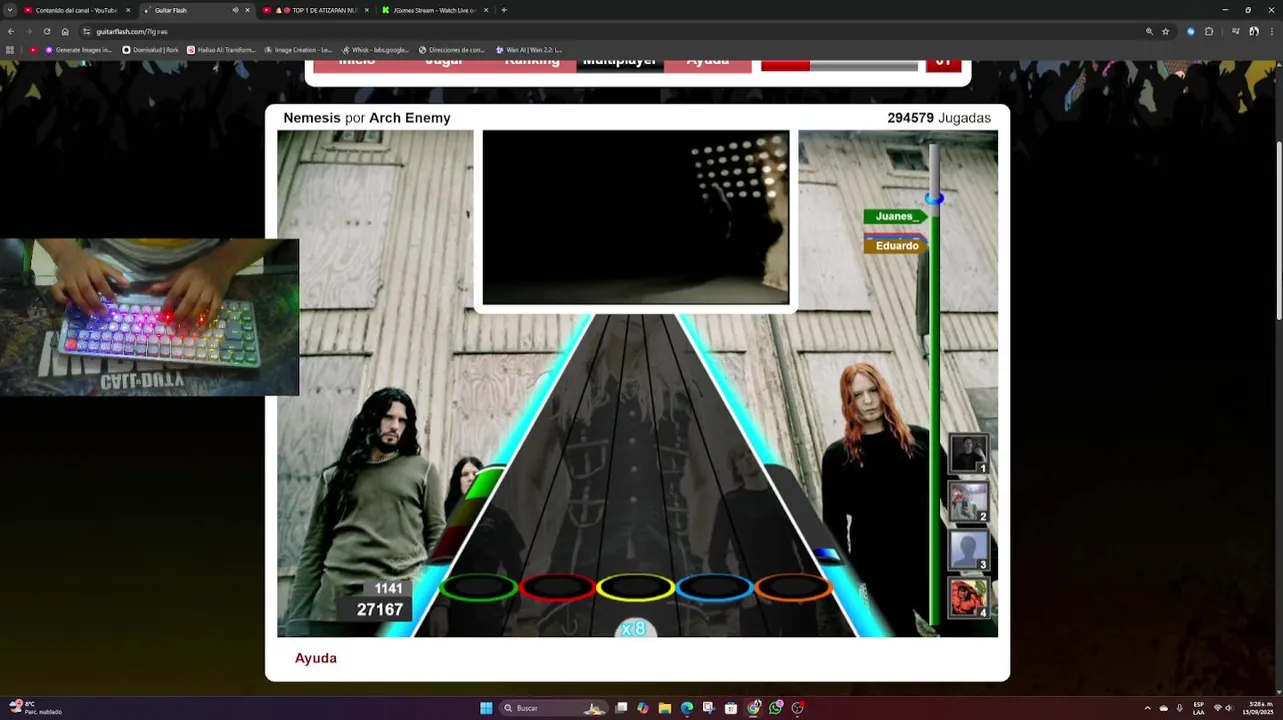Open the clock and date panel
The height and width of the screenshot is (720, 1283).
click(x=1260, y=708)
